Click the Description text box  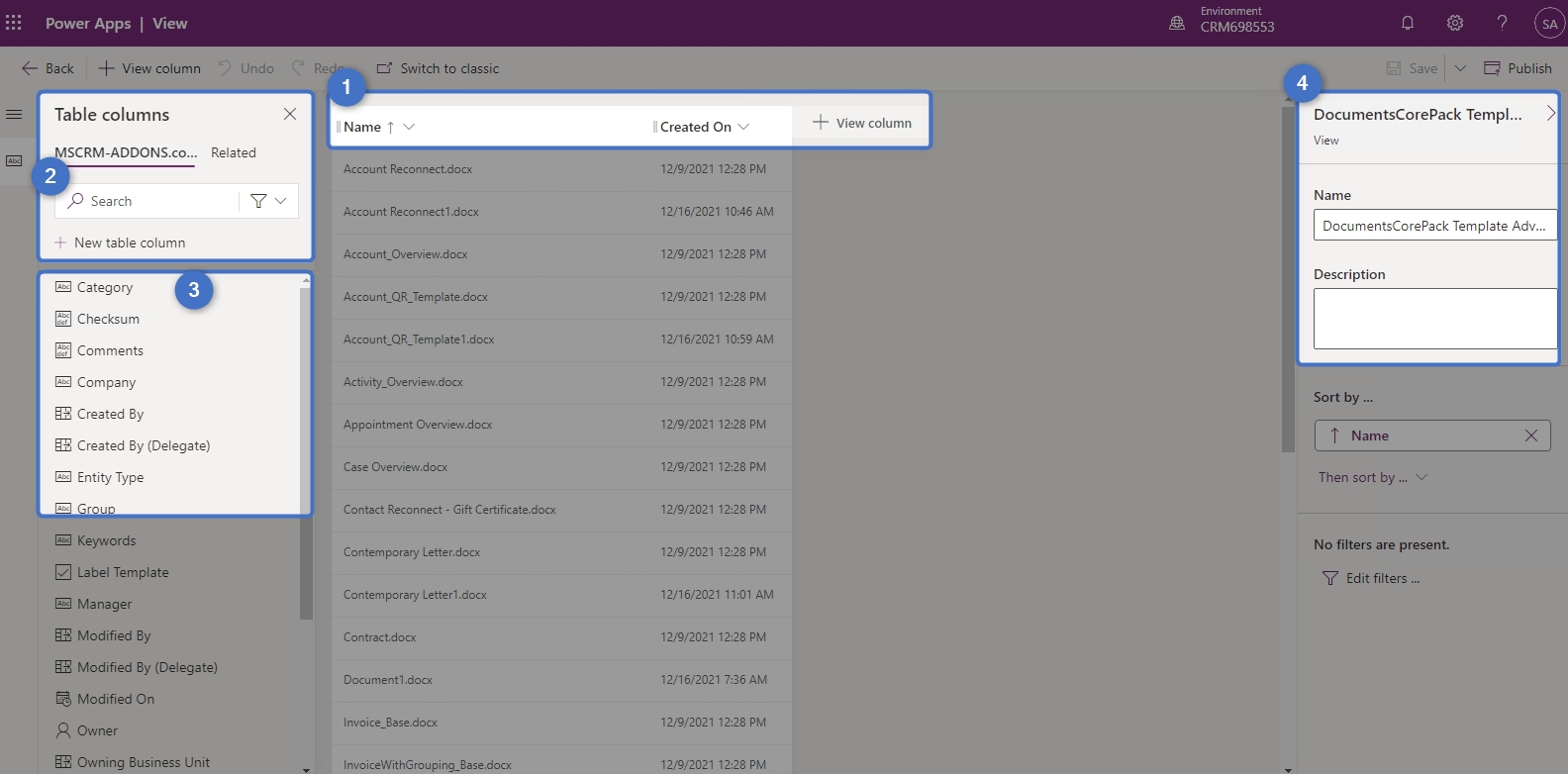(x=1435, y=319)
